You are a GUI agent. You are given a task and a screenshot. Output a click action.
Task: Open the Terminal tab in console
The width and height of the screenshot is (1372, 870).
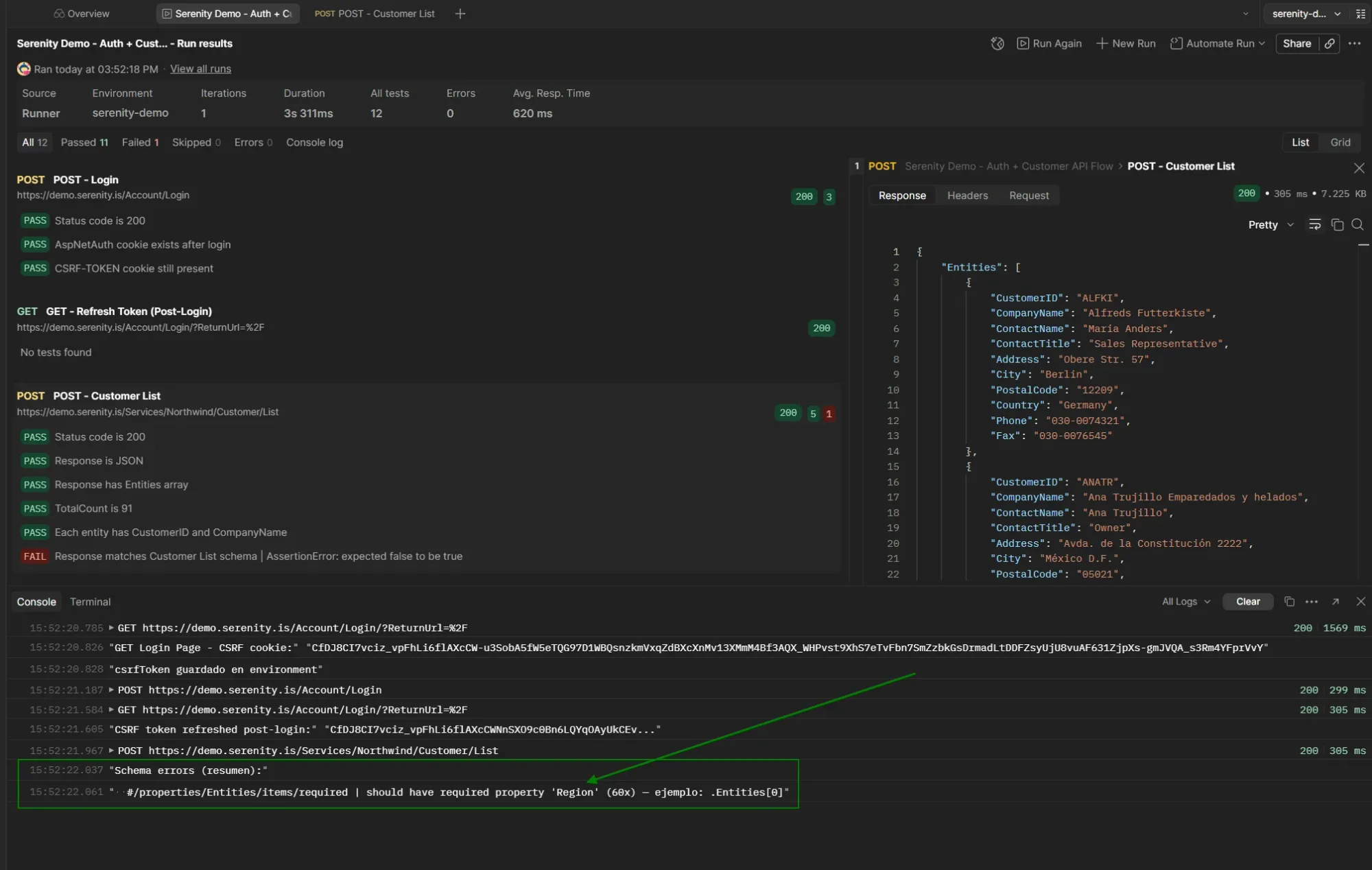[x=90, y=602]
